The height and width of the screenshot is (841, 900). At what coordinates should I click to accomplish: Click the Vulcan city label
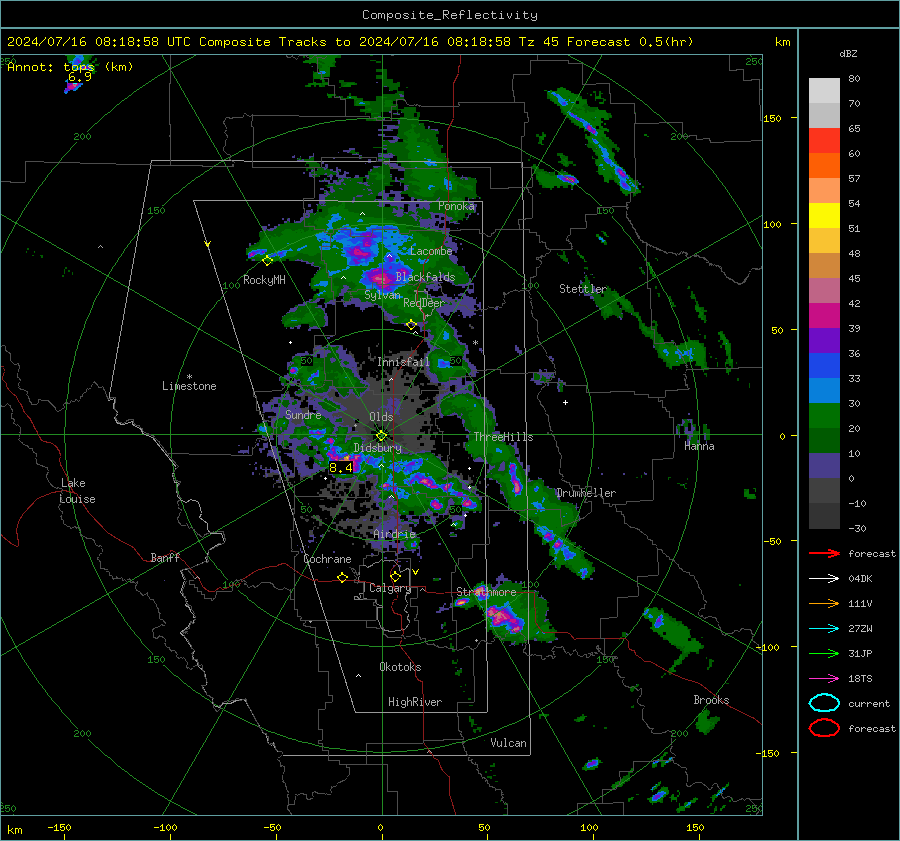point(509,743)
